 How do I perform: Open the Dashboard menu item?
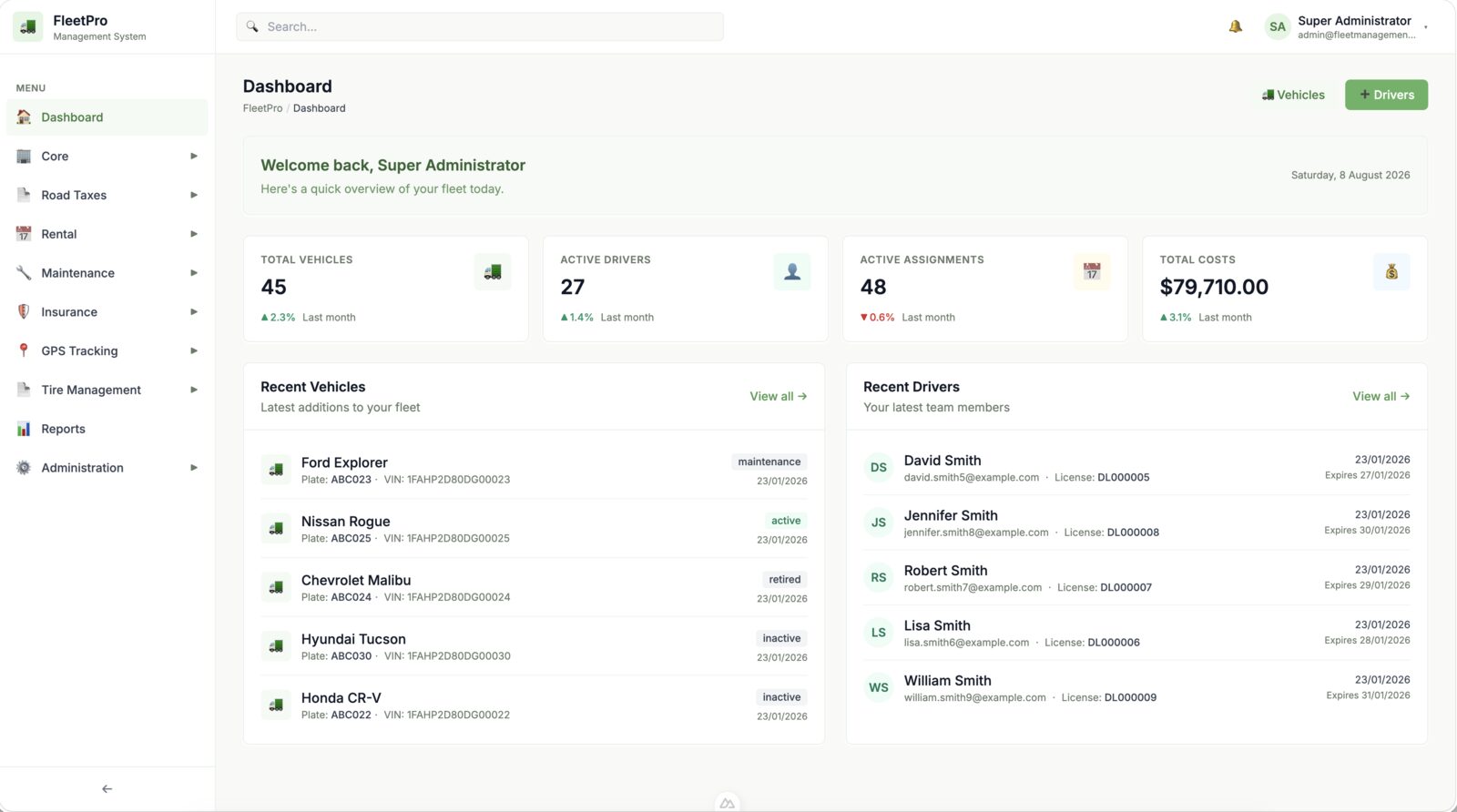click(107, 117)
